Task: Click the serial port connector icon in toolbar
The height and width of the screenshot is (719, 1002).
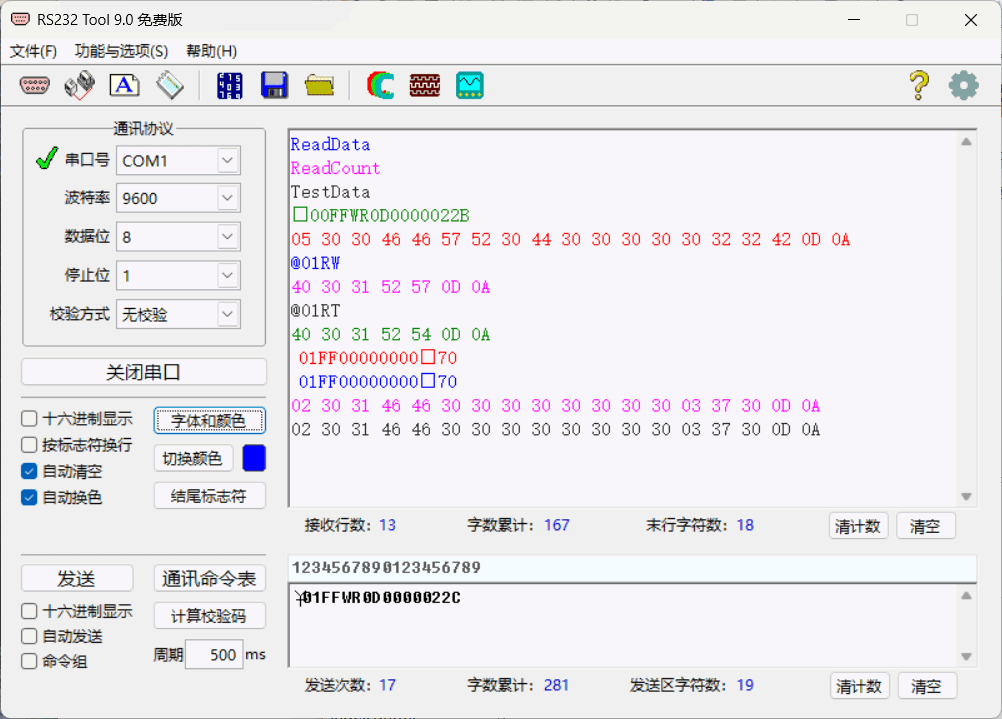Action: point(35,85)
